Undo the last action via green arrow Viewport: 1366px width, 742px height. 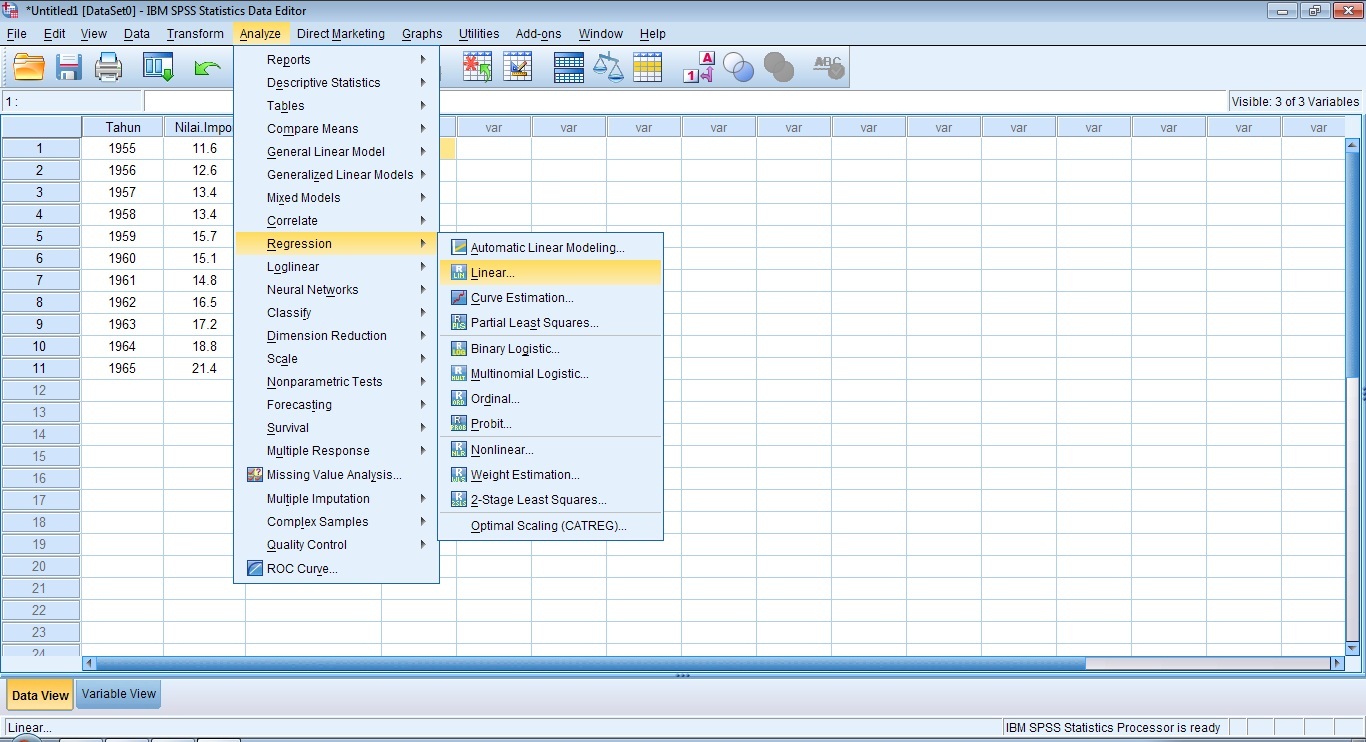(207, 68)
